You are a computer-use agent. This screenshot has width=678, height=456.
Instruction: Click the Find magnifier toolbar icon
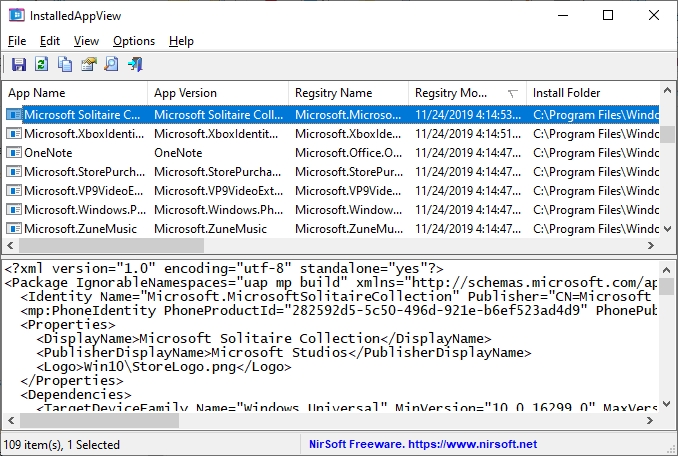pos(111,65)
